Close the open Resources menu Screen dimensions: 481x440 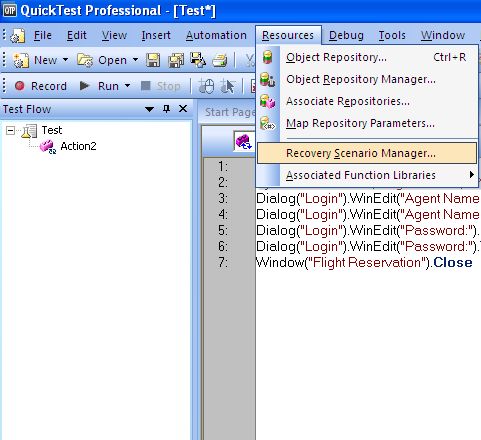(x=288, y=35)
